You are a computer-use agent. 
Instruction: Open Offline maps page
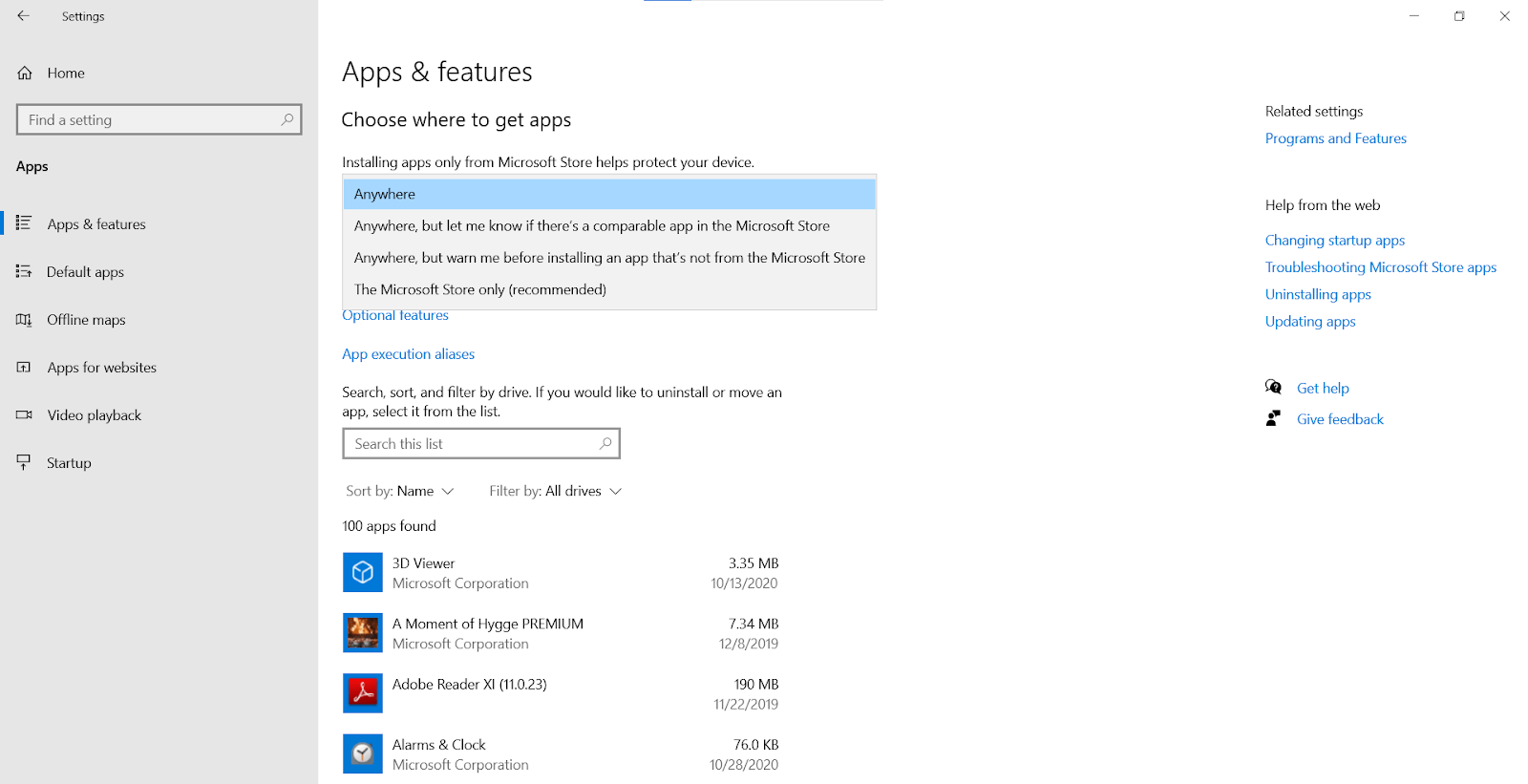(x=159, y=319)
